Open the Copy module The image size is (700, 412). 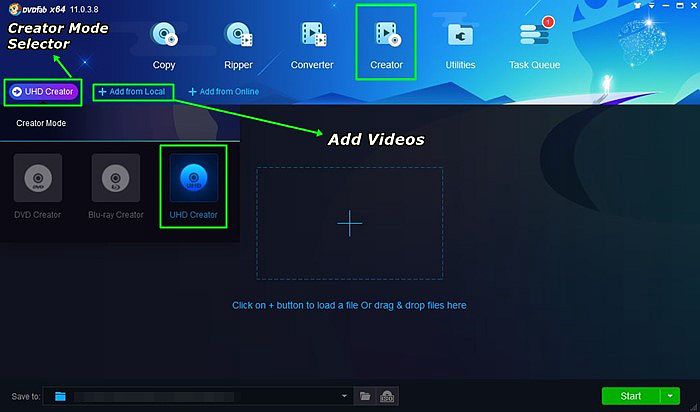pos(164,46)
